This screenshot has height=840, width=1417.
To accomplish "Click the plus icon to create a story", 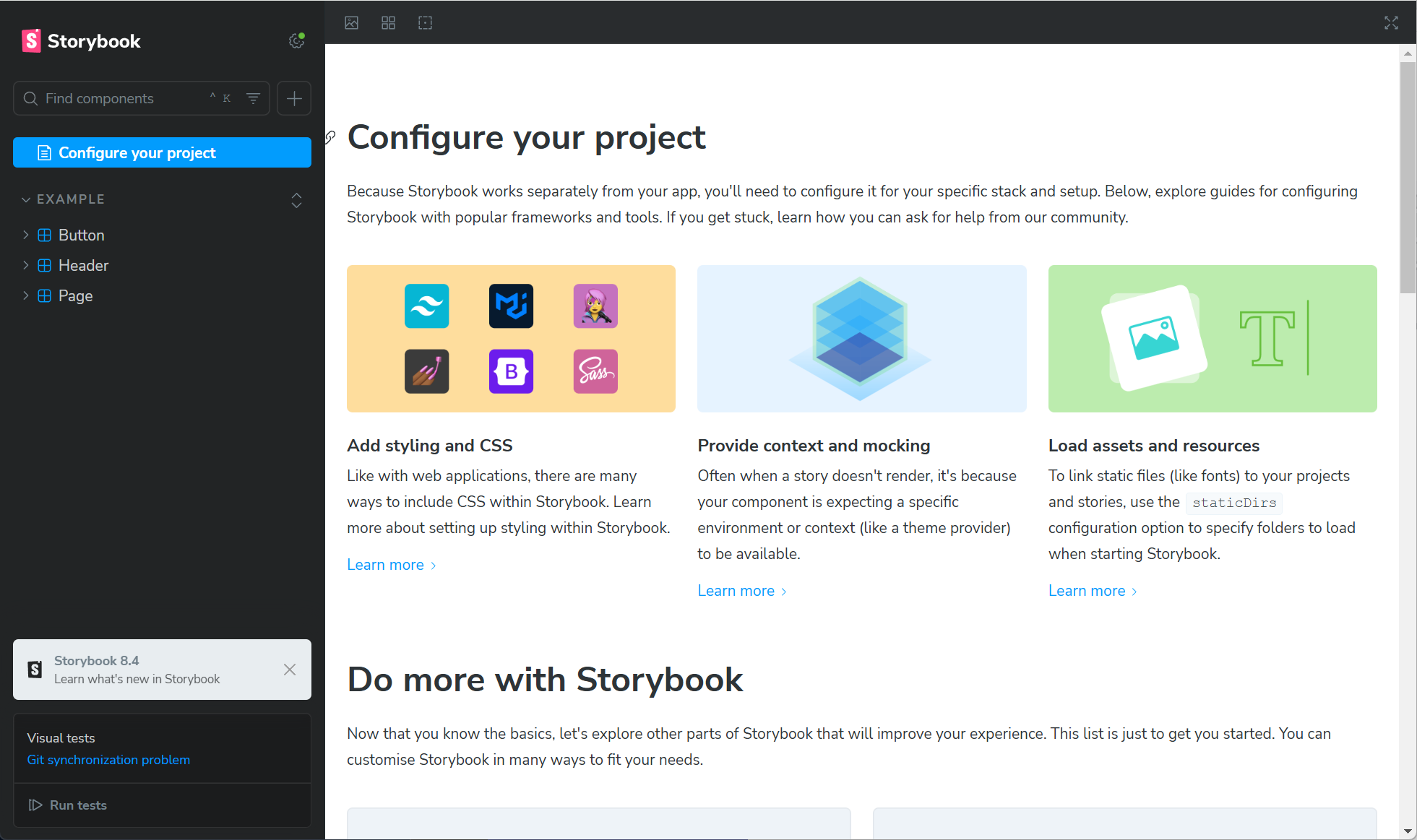I will pyautogui.click(x=294, y=98).
